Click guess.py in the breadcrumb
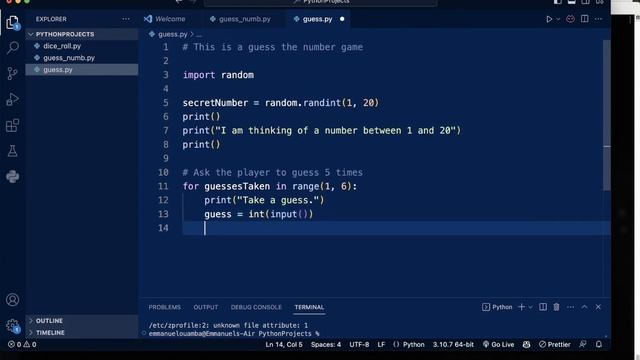The image size is (640, 360). [x=172, y=34]
